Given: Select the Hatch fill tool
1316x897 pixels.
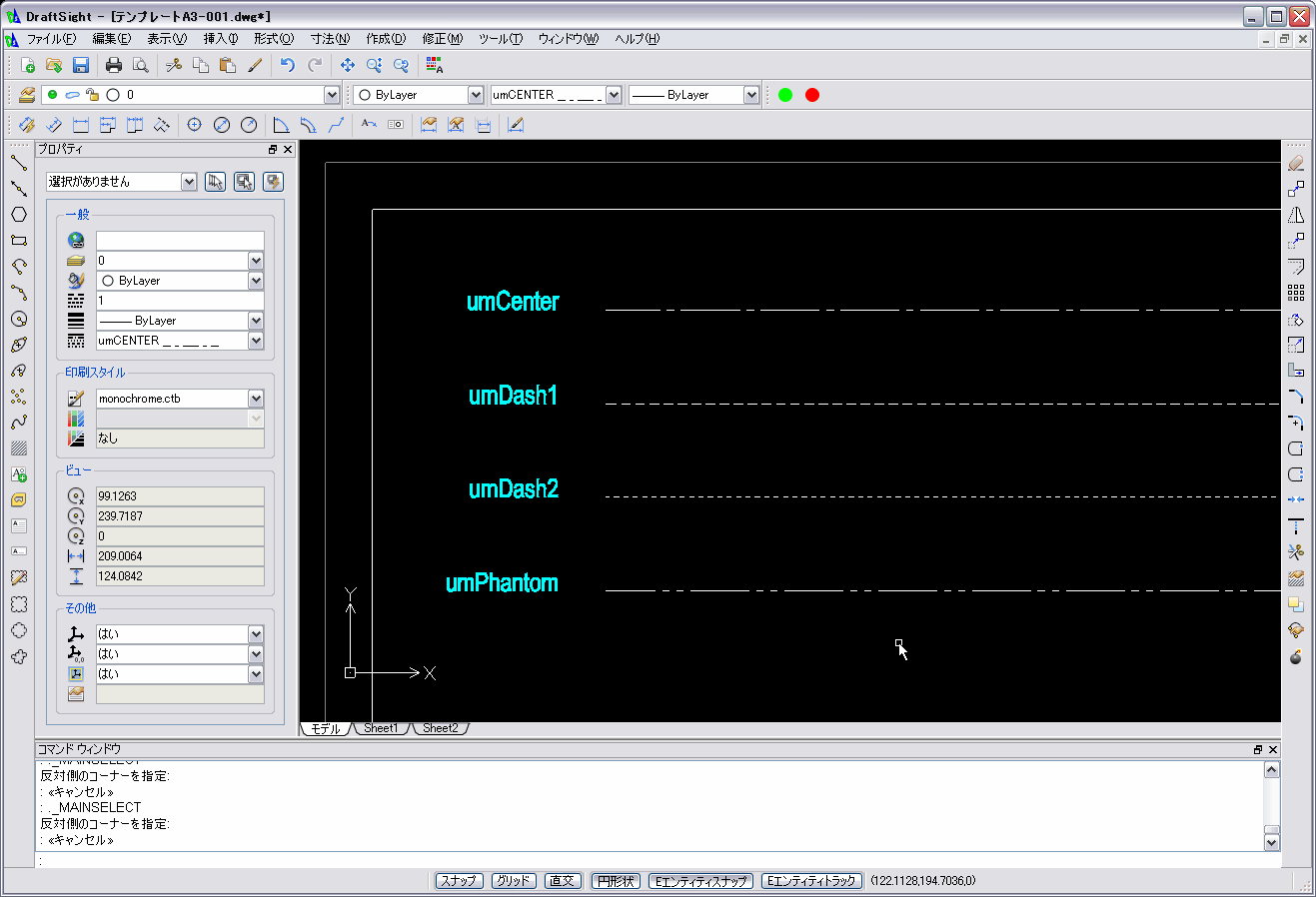Looking at the screenshot, I should [x=18, y=448].
